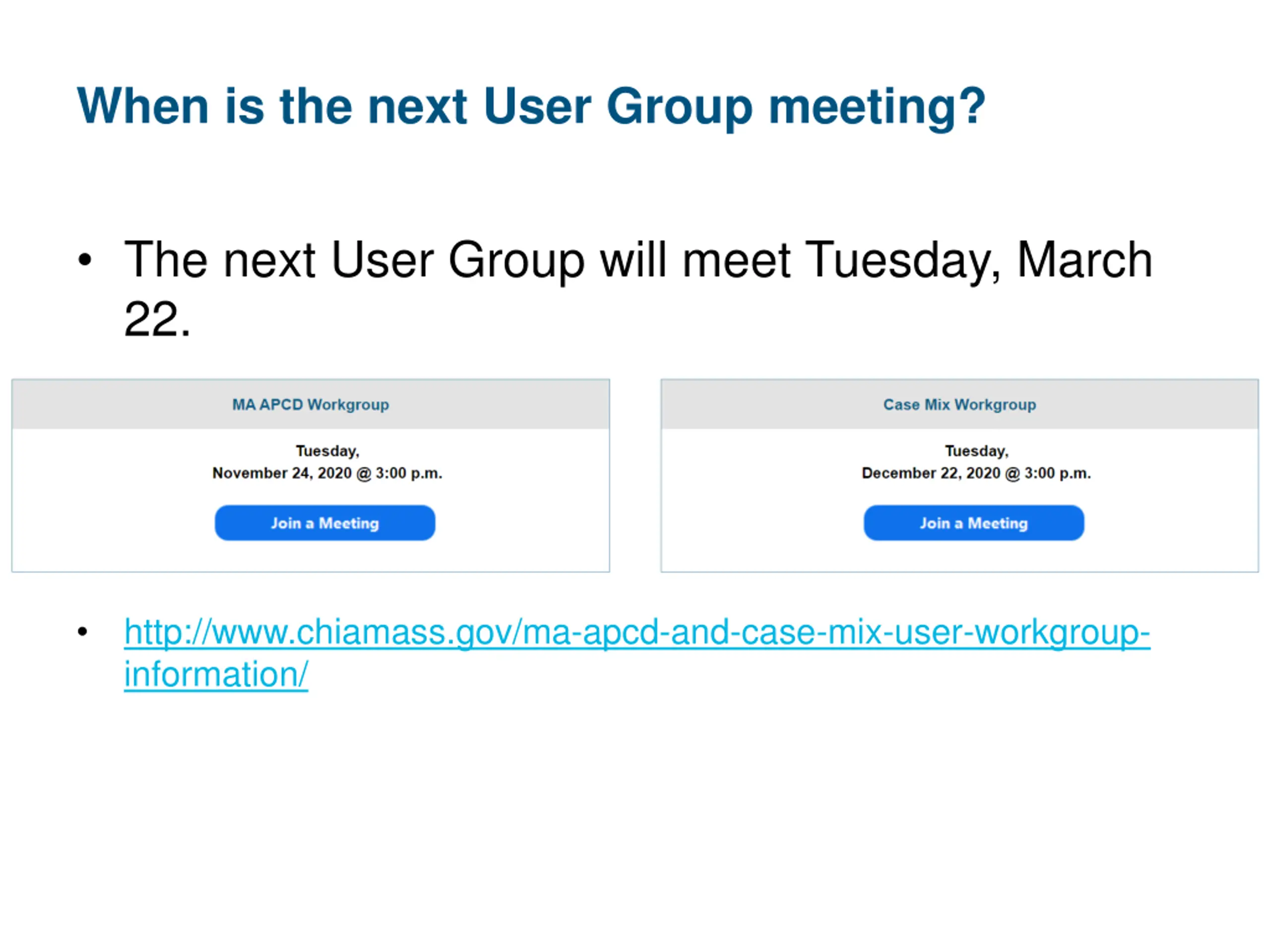
Task: Click the trailing "information/" part of the link
Action: click(x=216, y=674)
